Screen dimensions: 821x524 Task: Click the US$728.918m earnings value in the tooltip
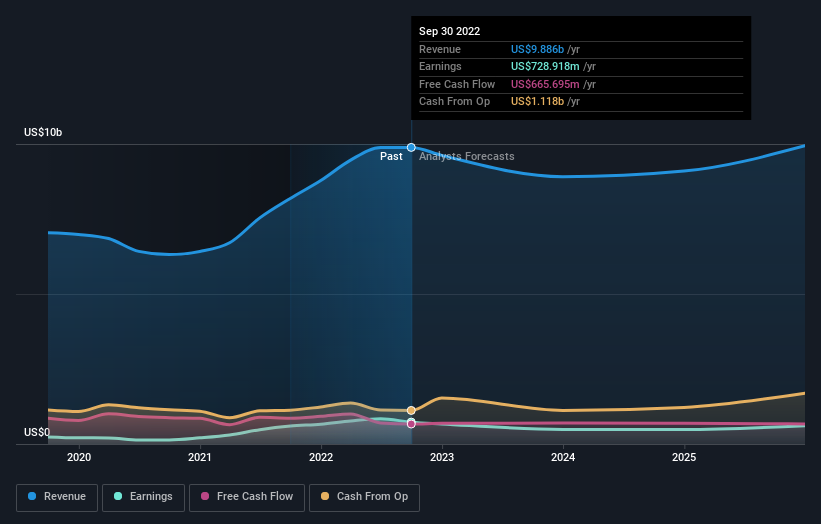click(x=545, y=66)
